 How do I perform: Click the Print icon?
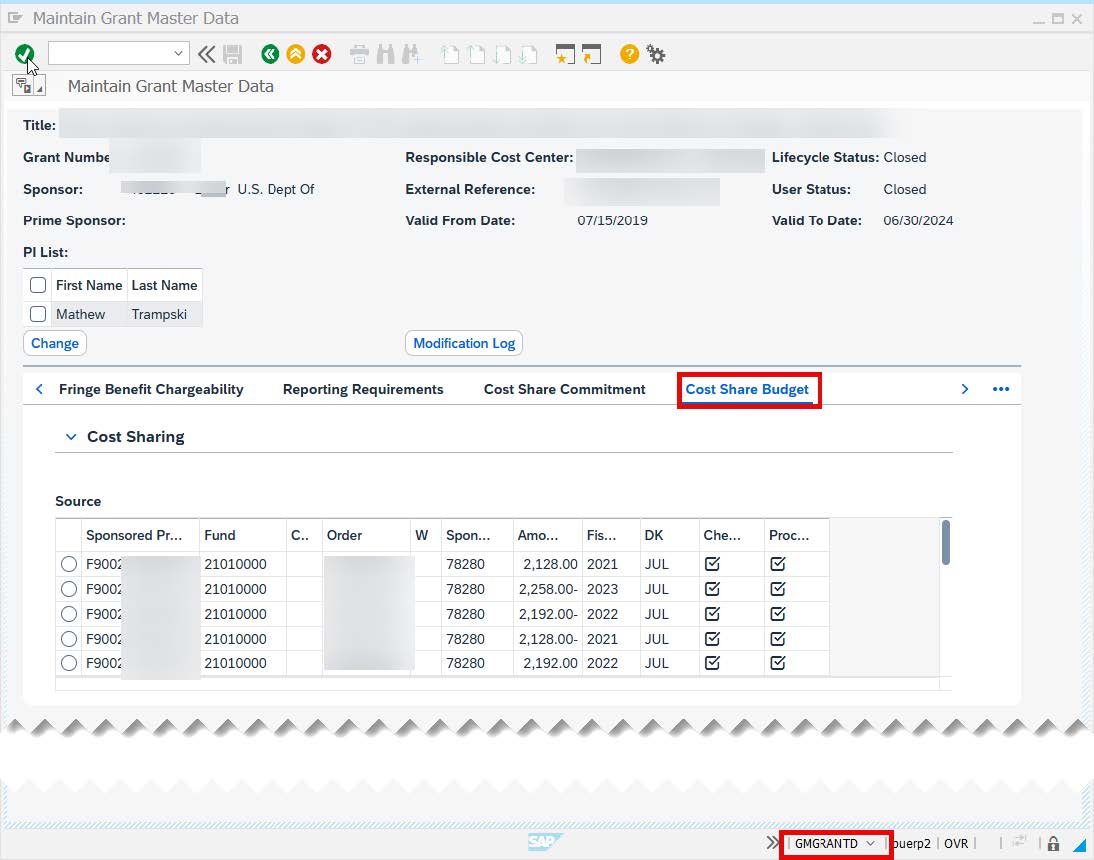tap(359, 54)
